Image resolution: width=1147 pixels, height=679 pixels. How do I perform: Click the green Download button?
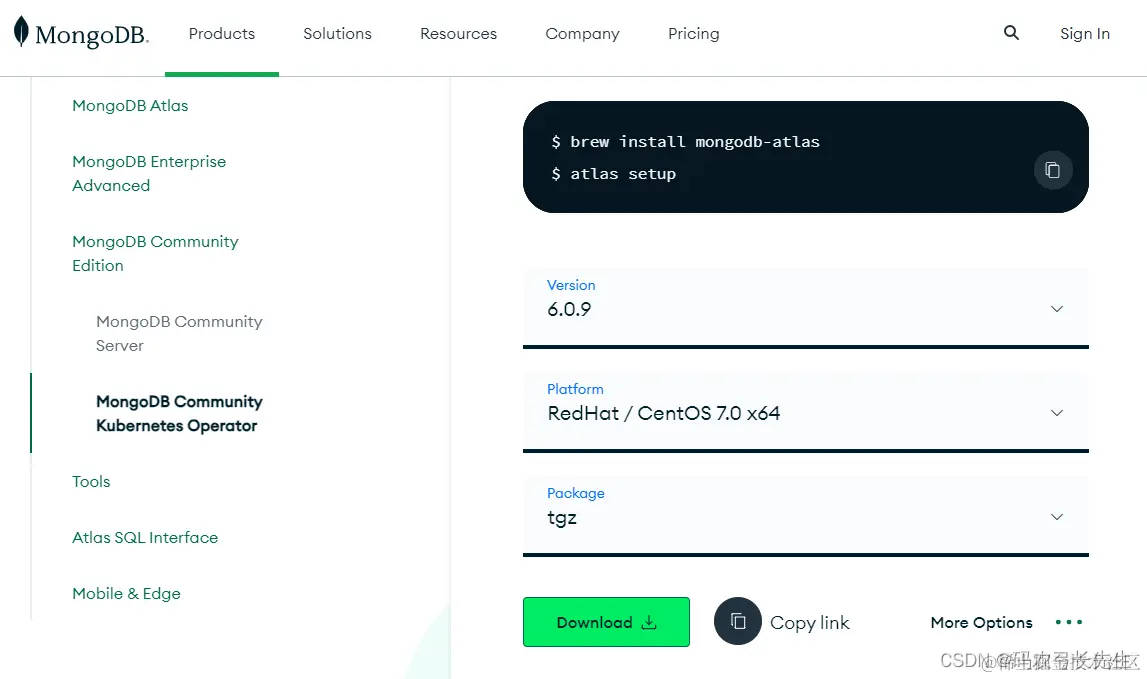point(606,622)
